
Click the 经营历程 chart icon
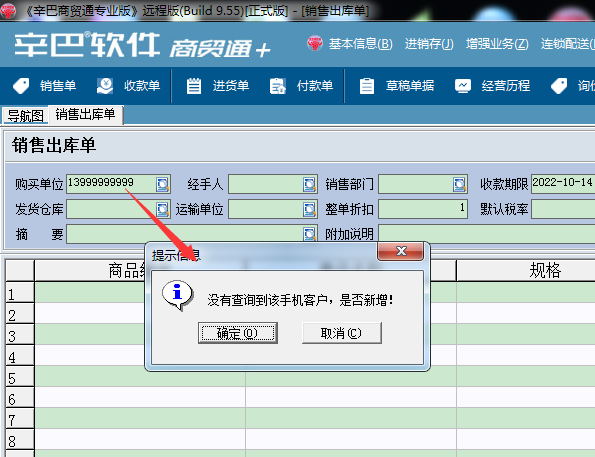click(463, 86)
